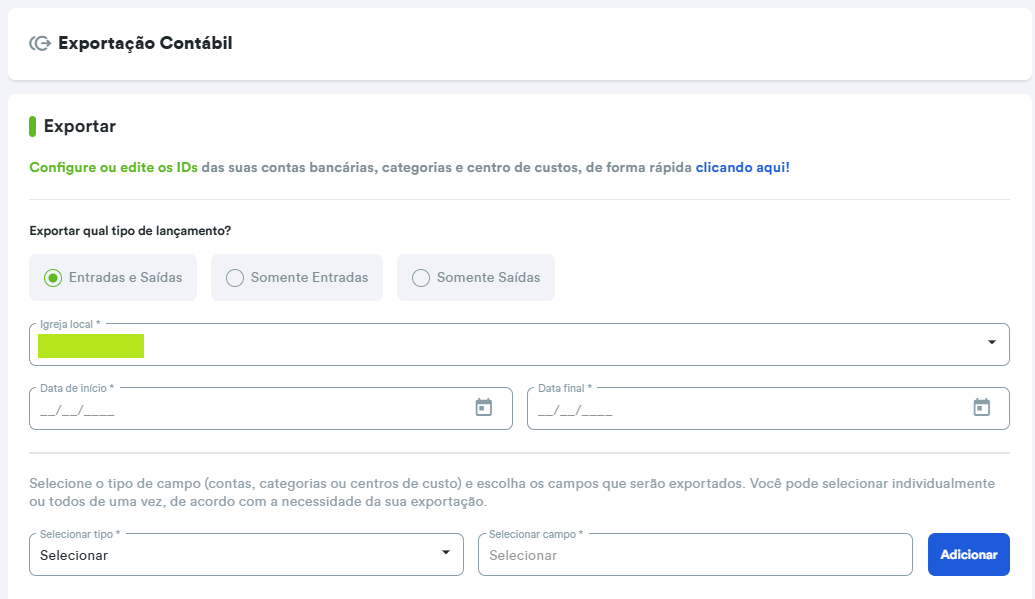Click the green highlighted Igreja local value
Screen dimensions: 1035x599
click(x=91, y=346)
